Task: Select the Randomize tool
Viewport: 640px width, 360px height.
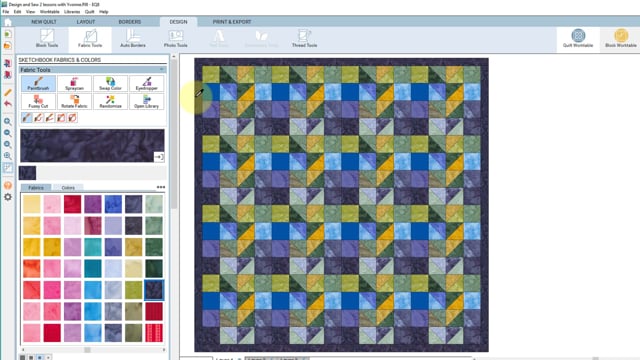Action: tap(110, 102)
